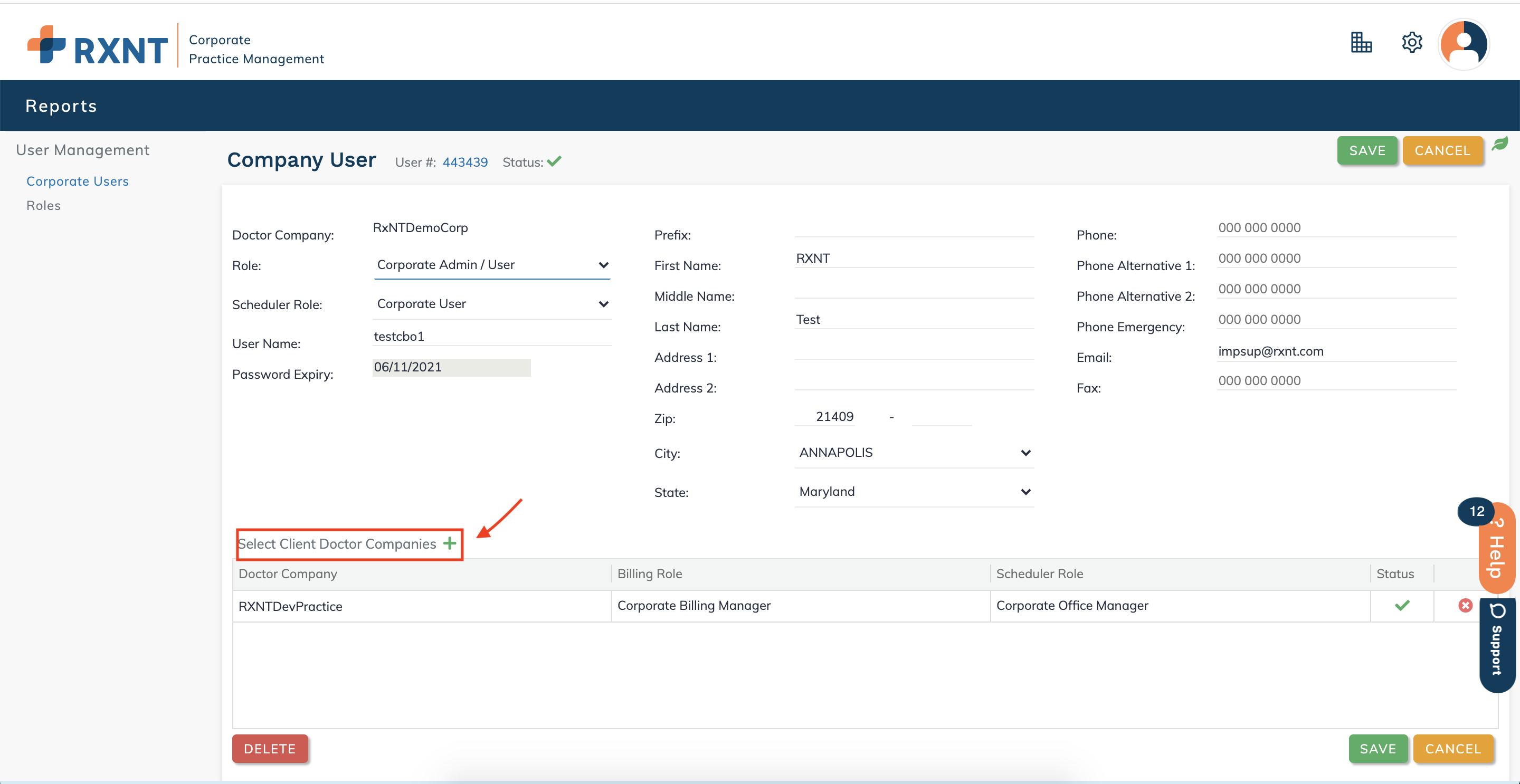Open the City dropdown
This screenshot has width=1520, height=784.
point(914,453)
